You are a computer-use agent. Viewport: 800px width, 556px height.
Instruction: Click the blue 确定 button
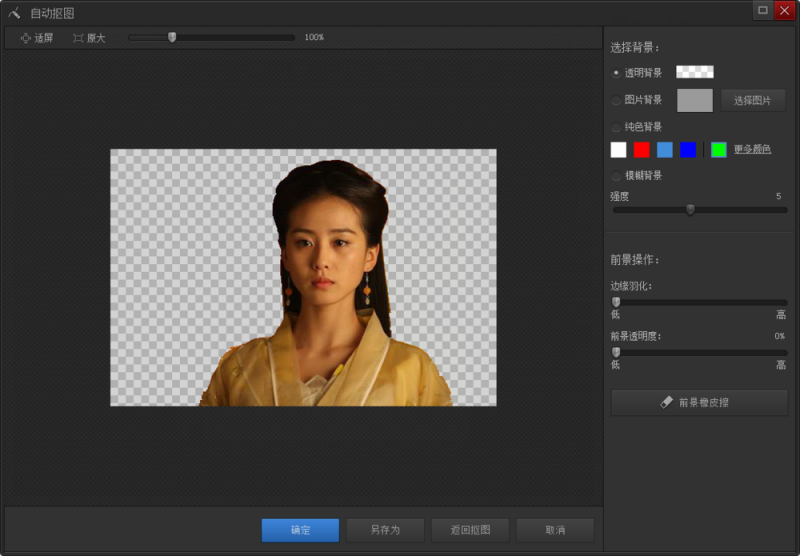click(301, 530)
